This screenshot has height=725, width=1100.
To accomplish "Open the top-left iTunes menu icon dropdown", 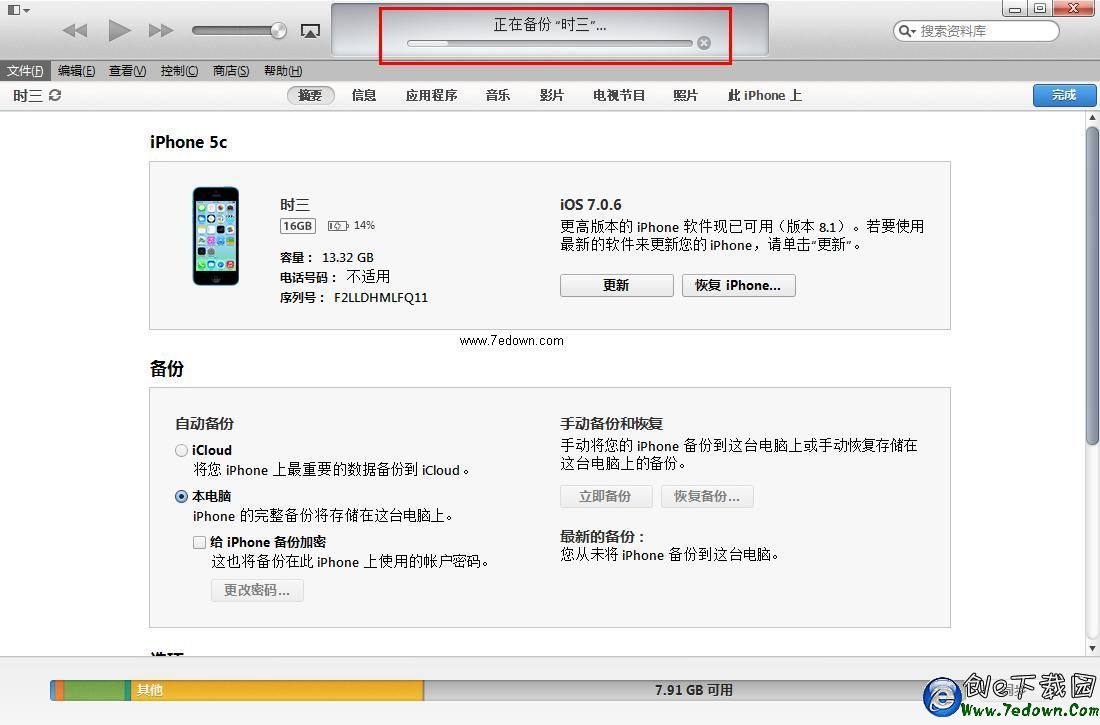I will click(x=17, y=10).
